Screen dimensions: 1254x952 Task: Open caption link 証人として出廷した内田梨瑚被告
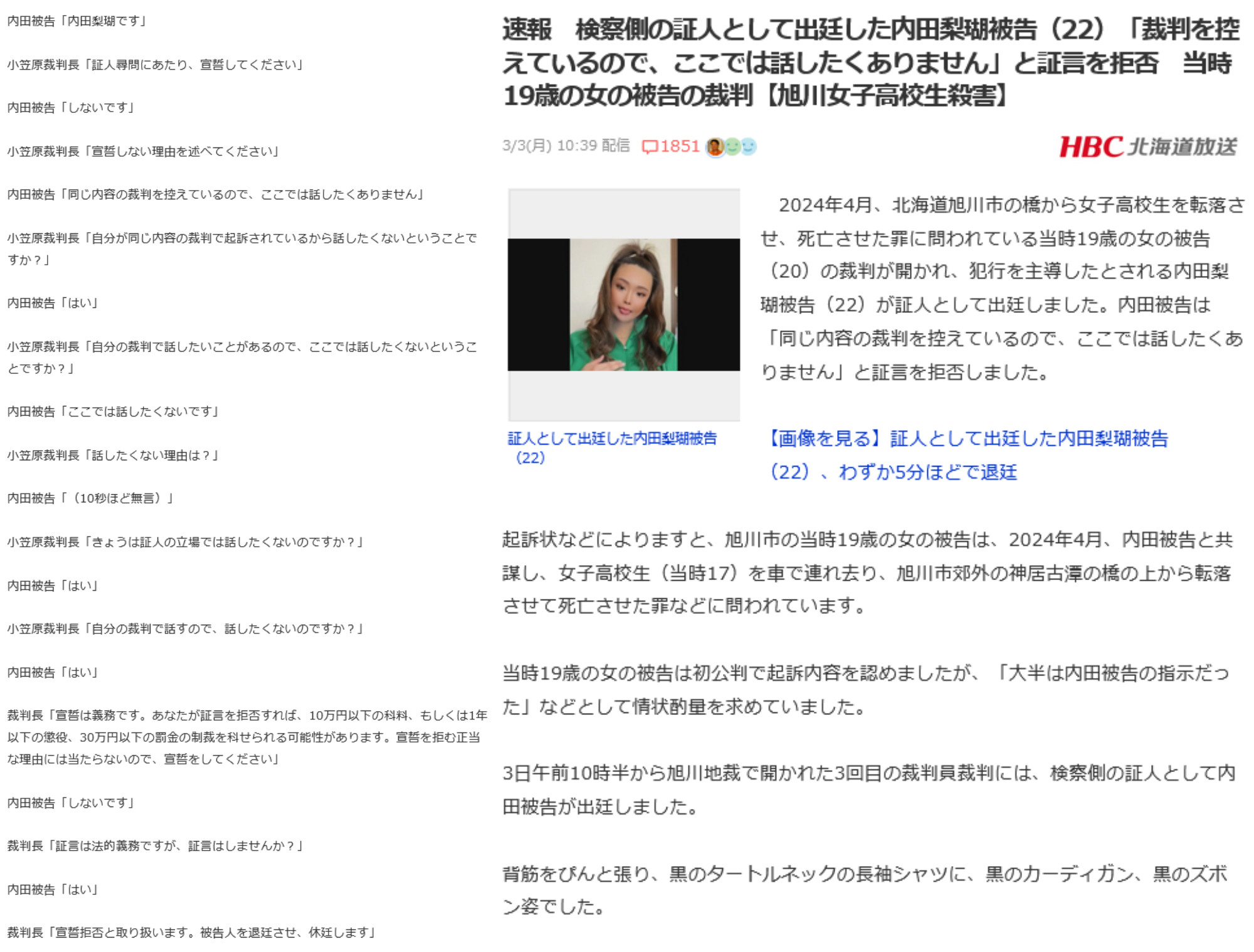(611, 438)
